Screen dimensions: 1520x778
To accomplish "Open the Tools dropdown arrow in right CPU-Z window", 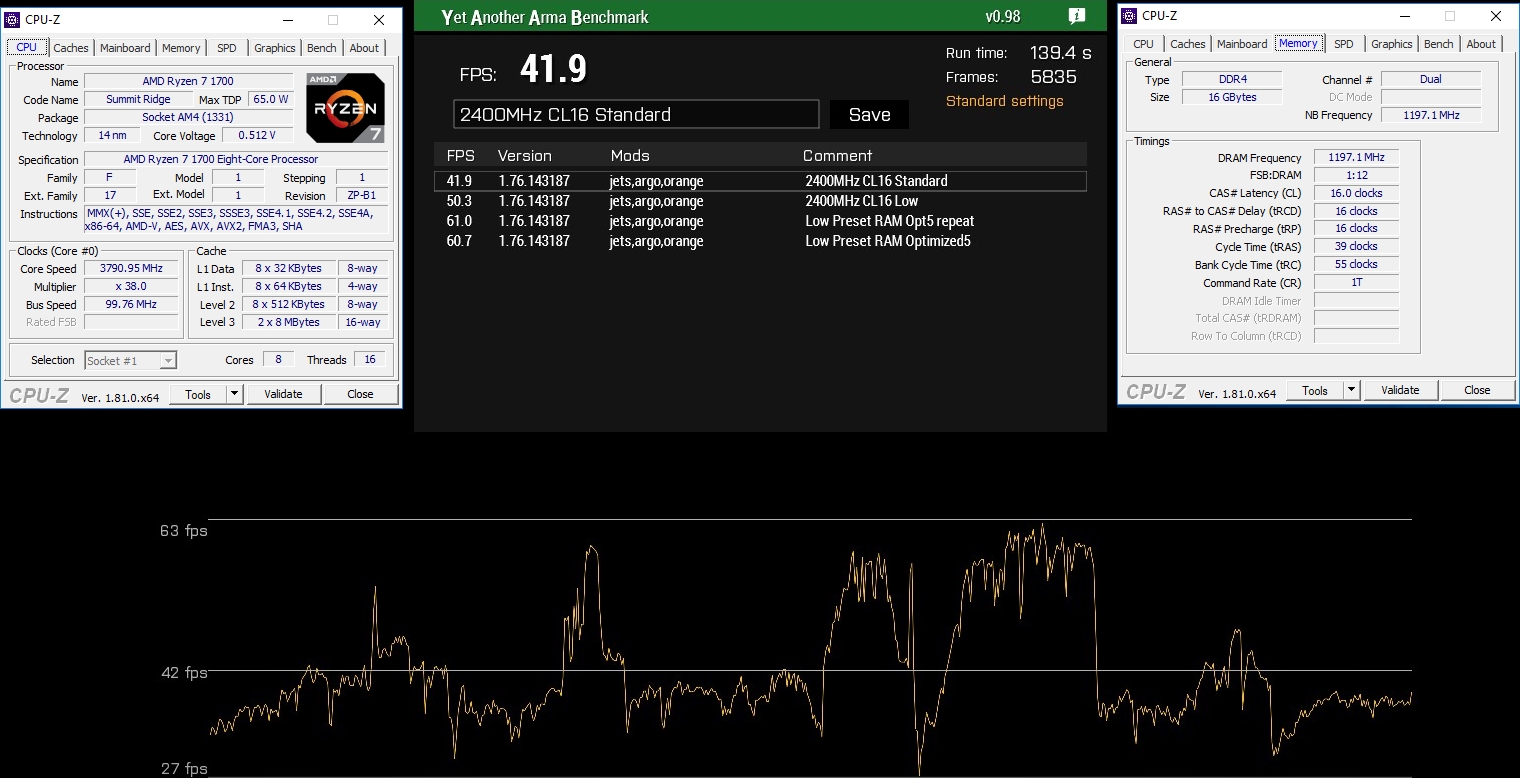I will (x=1352, y=390).
